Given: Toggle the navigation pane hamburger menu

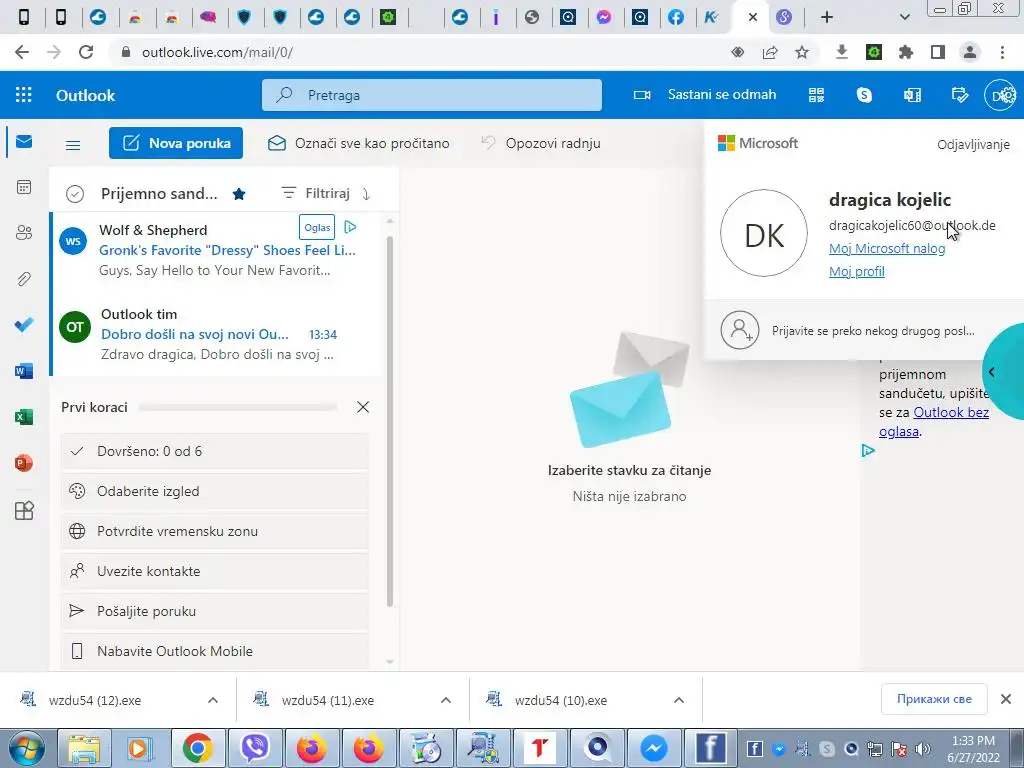Looking at the screenshot, I should coord(73,144).
